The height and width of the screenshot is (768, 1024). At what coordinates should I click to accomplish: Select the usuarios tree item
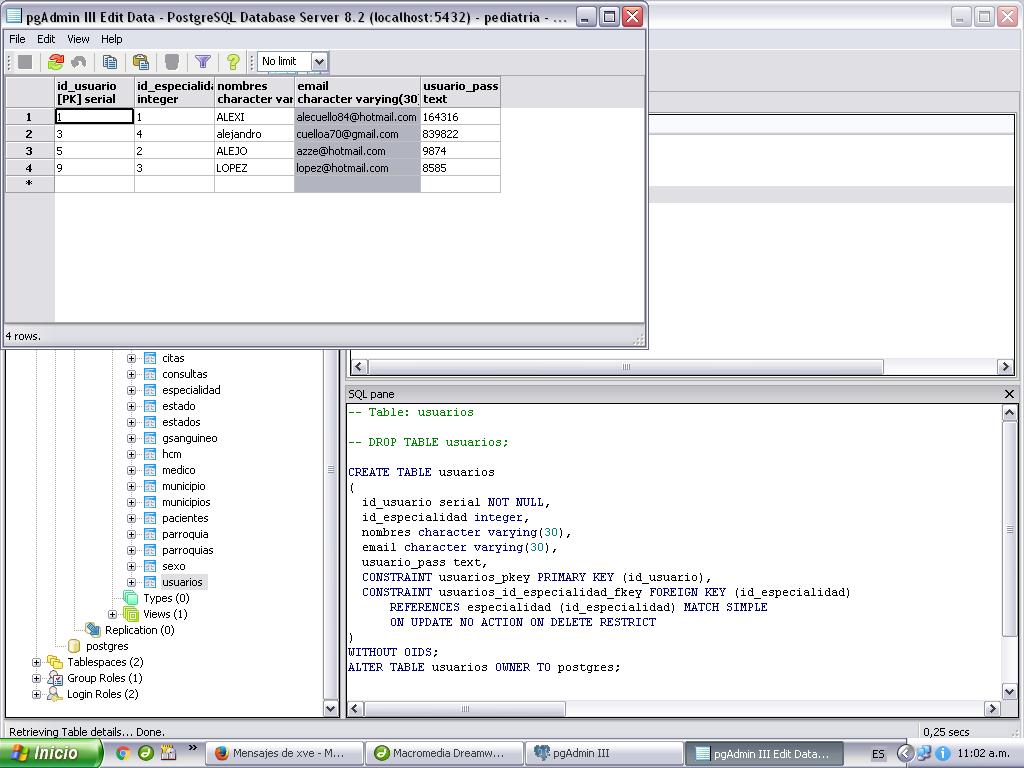tap(182, 583)
